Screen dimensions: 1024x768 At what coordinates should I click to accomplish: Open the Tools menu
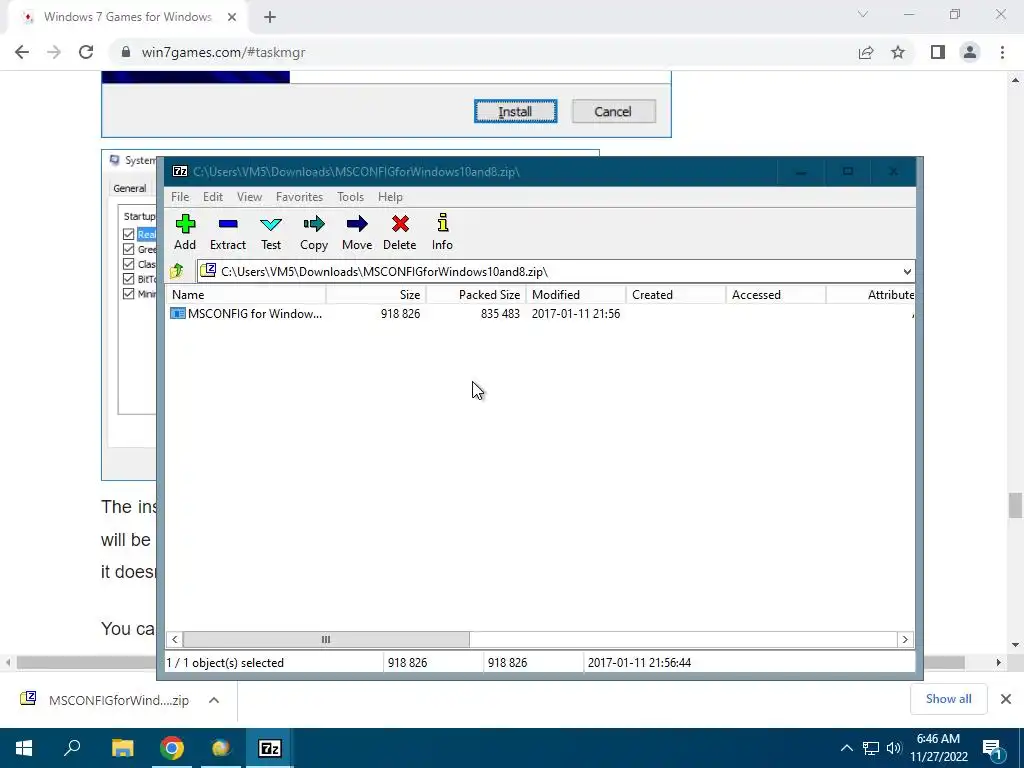[351, 197]
